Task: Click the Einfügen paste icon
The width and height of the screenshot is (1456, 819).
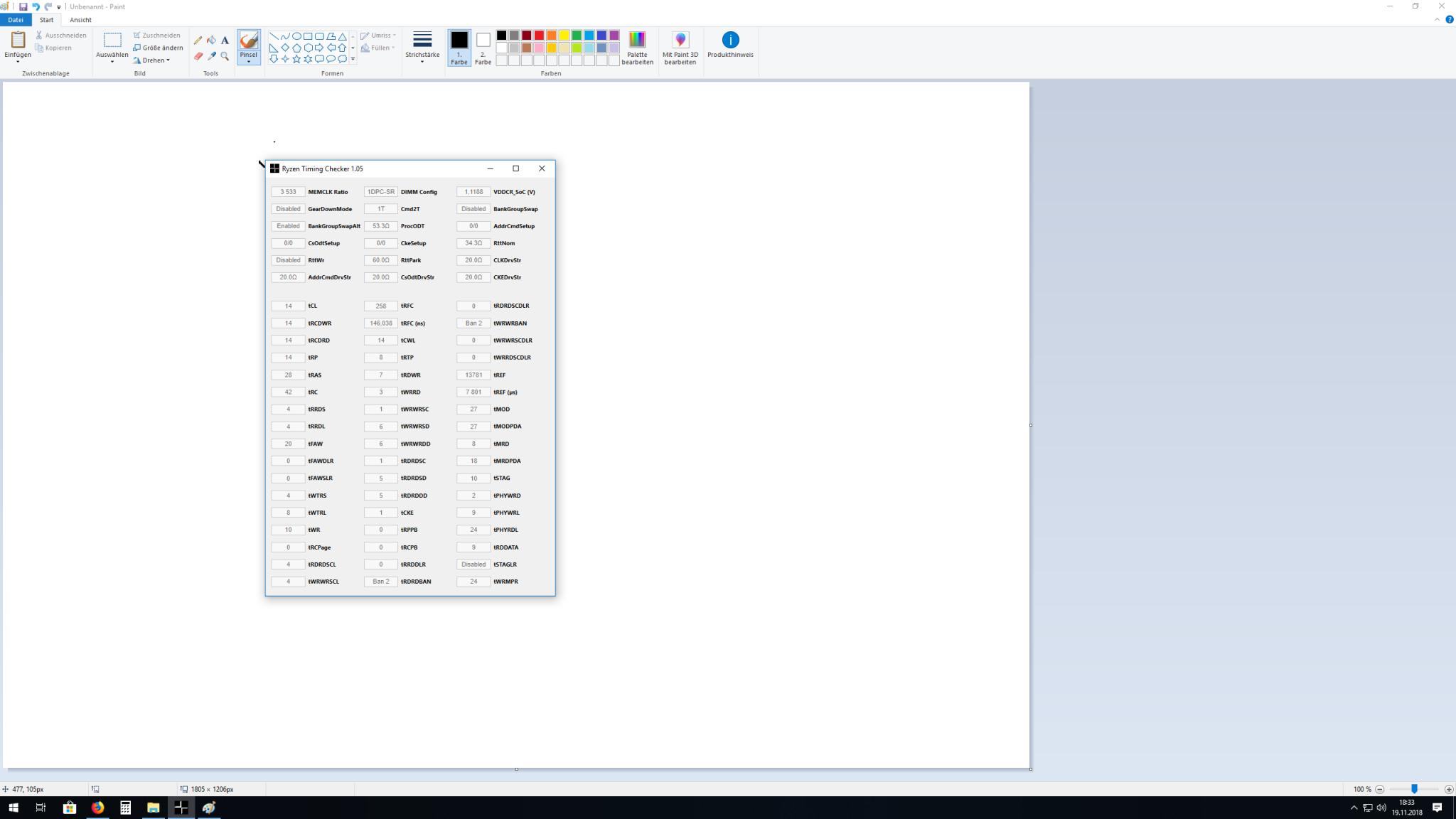Action: pos(18,40)
